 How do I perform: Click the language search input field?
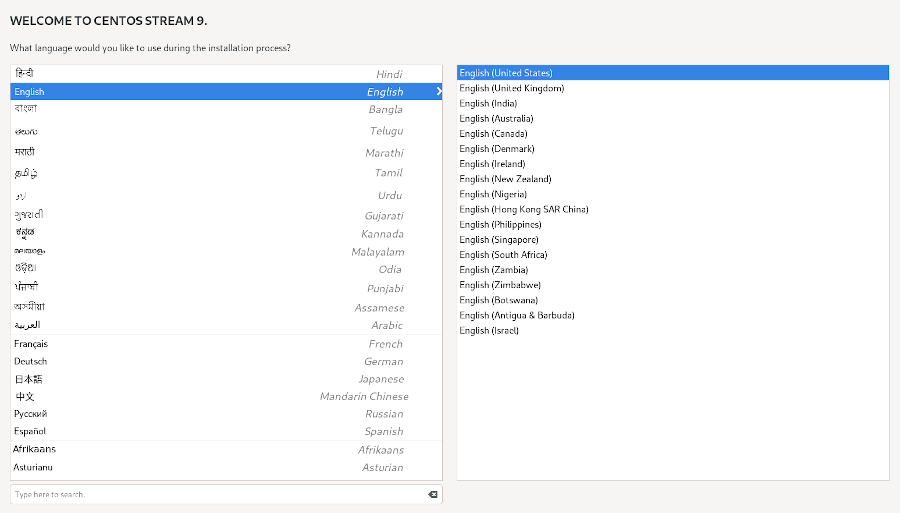coord(215,494)
